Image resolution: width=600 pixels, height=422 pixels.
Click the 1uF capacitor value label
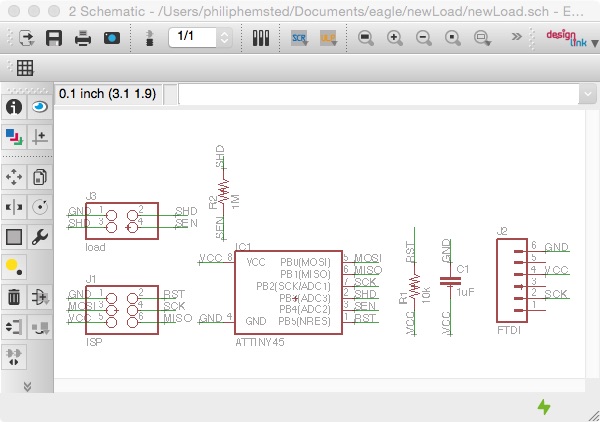tap(465, 292)
